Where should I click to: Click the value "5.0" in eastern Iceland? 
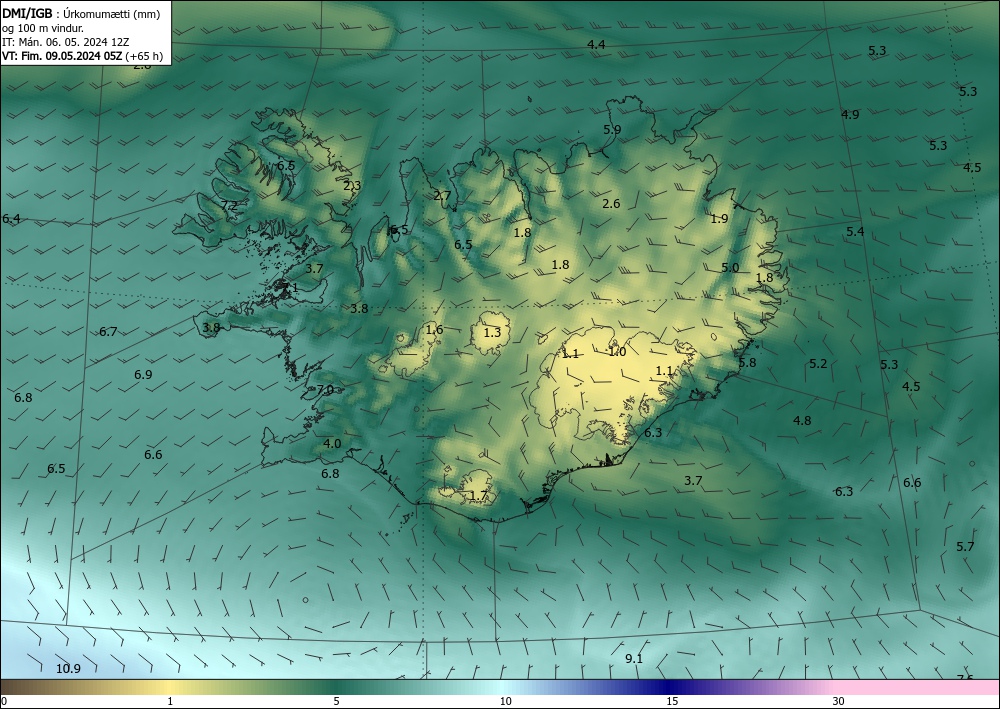pyautogui.click(x=730, y=268)
